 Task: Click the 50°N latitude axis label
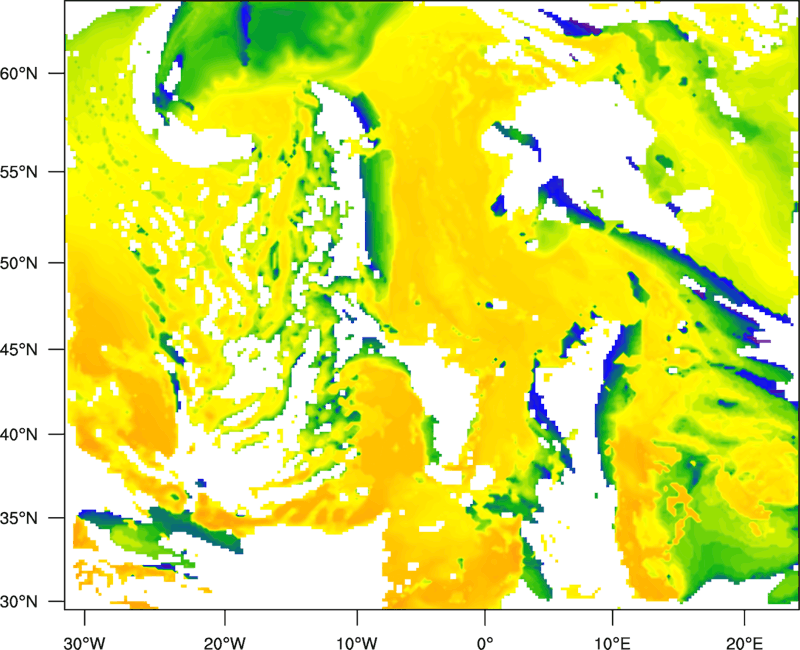pos(19,263)
